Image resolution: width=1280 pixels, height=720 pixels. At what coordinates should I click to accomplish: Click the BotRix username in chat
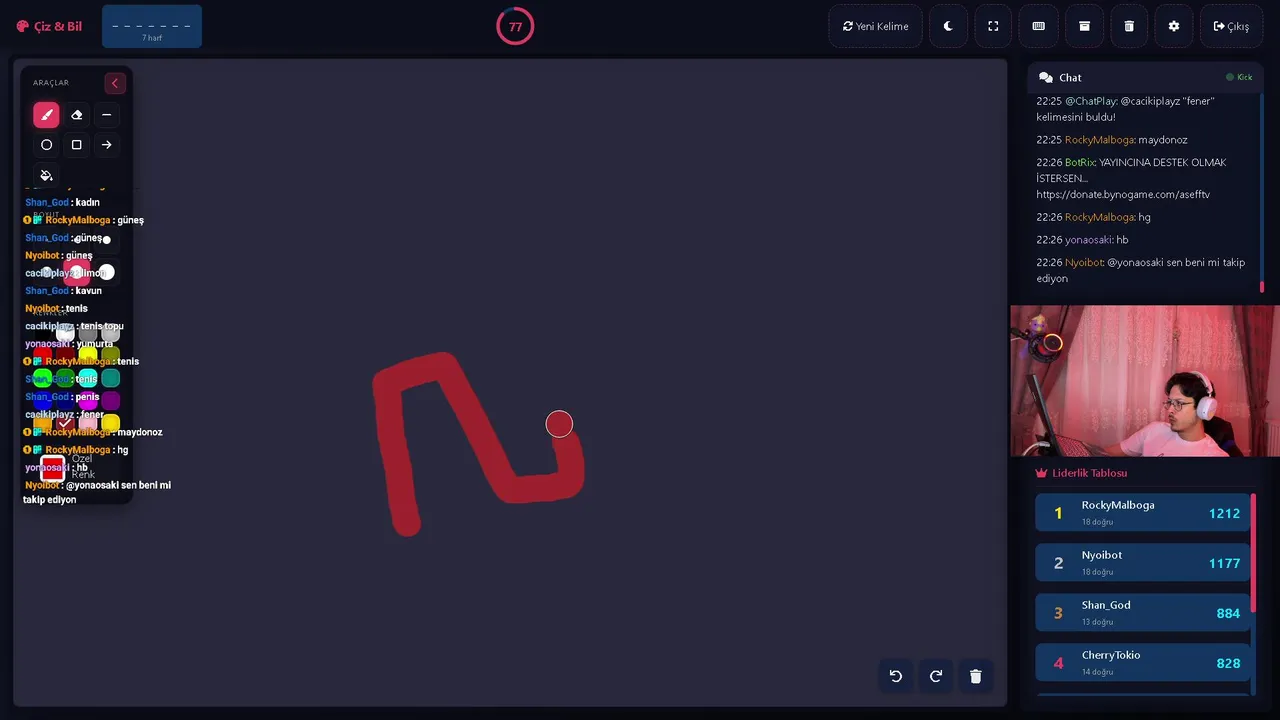(1080, 162)
